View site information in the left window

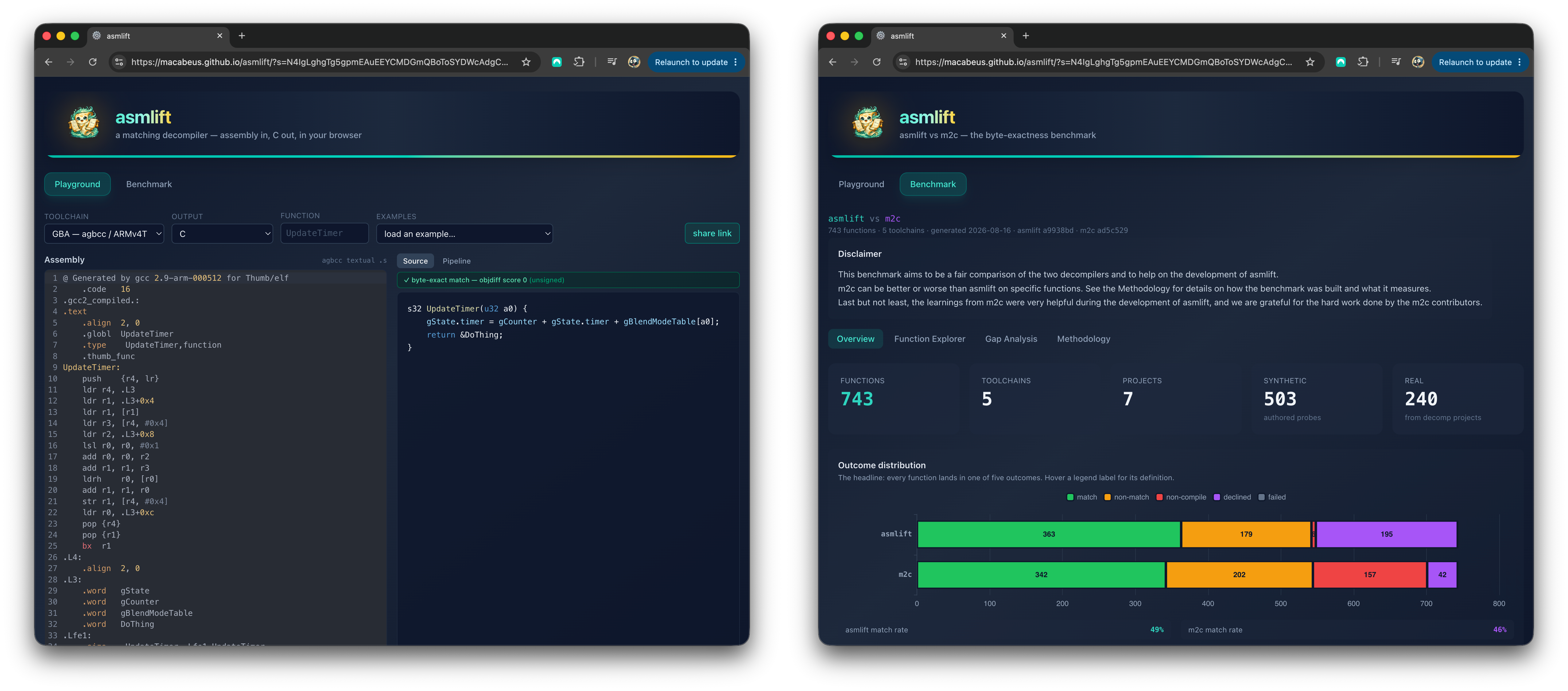(119, 62)
